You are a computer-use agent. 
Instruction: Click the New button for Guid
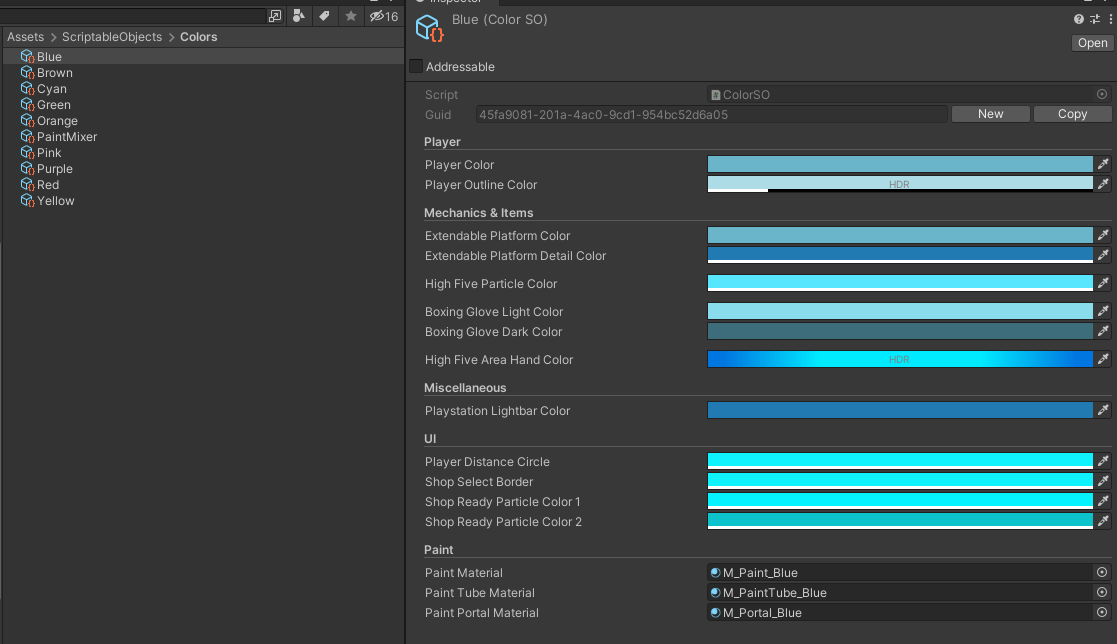[x=990, y=114]
